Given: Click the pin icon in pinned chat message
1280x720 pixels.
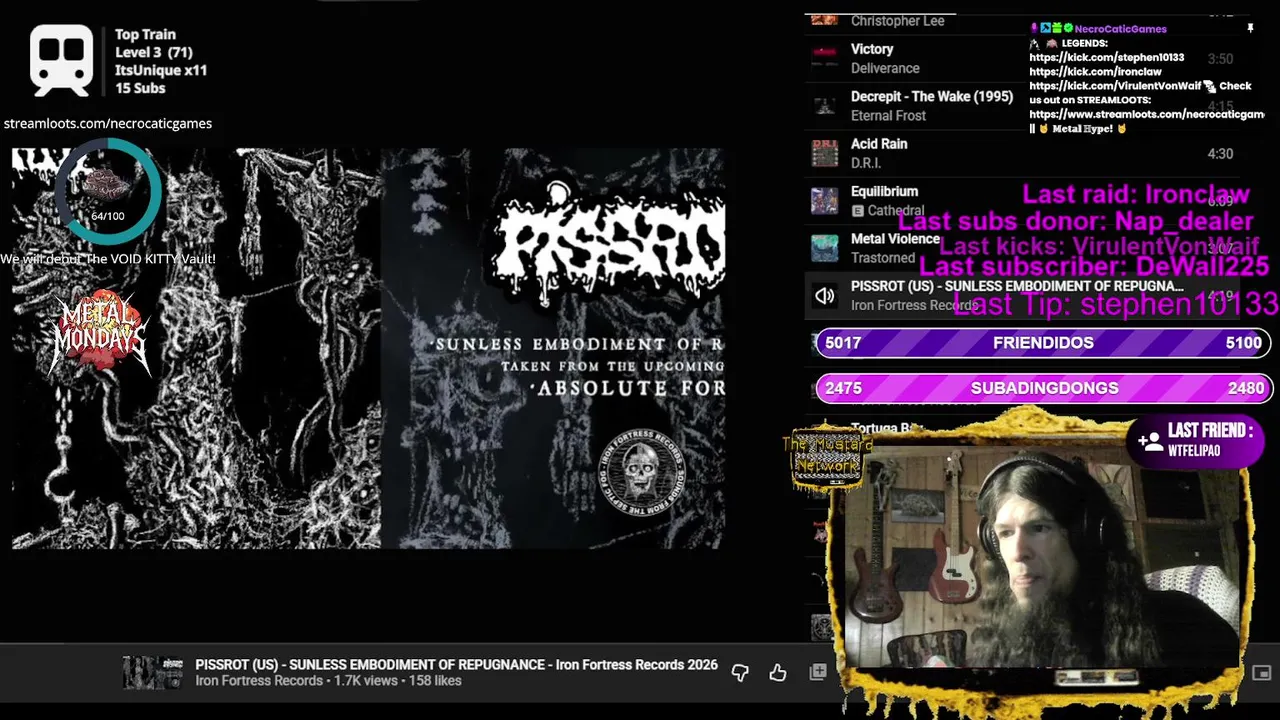Looking at the screenshot, I should 1250,29.
